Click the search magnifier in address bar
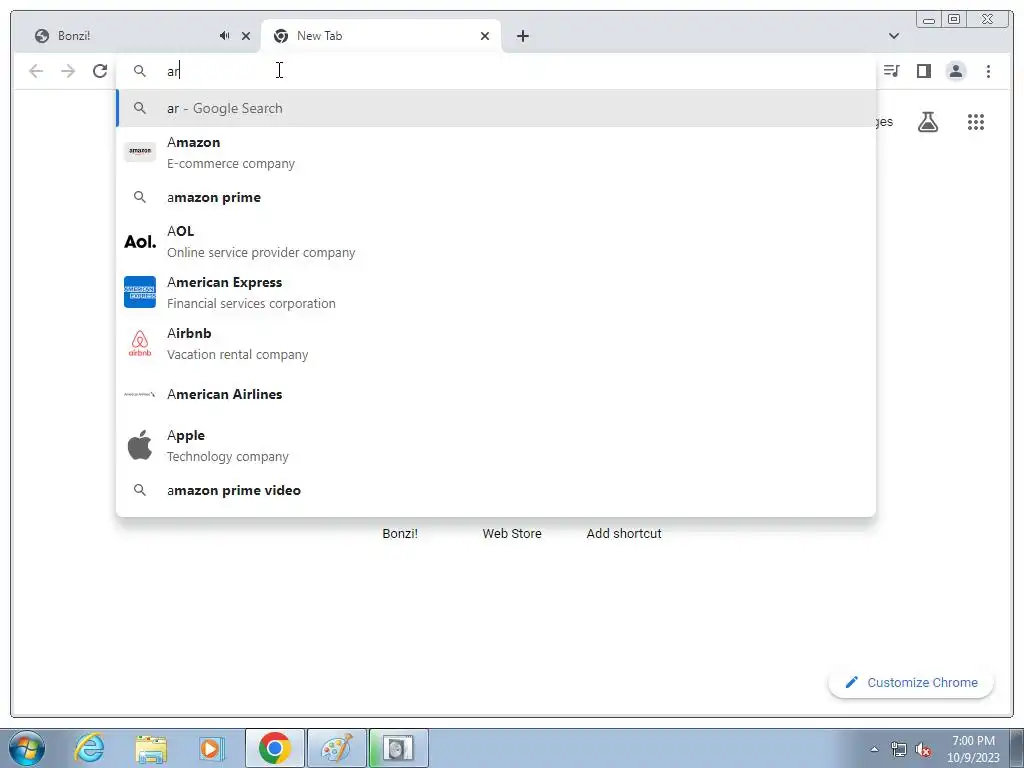Viewport: 1024px width, 768px height. (x=140, y=71)
